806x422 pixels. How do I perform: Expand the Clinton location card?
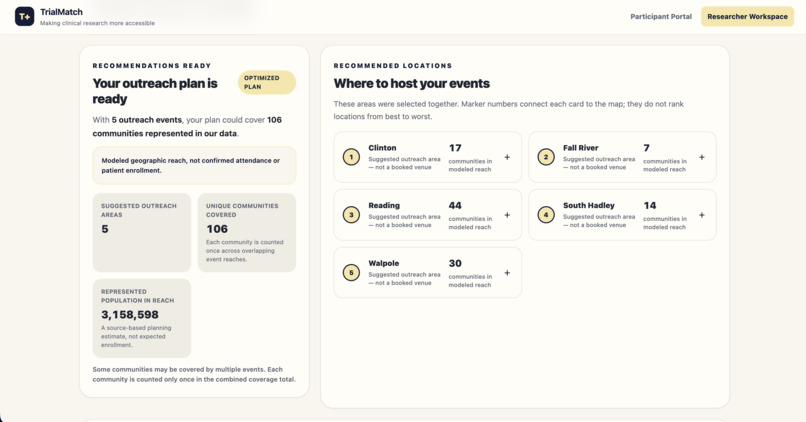coord(507,157)
